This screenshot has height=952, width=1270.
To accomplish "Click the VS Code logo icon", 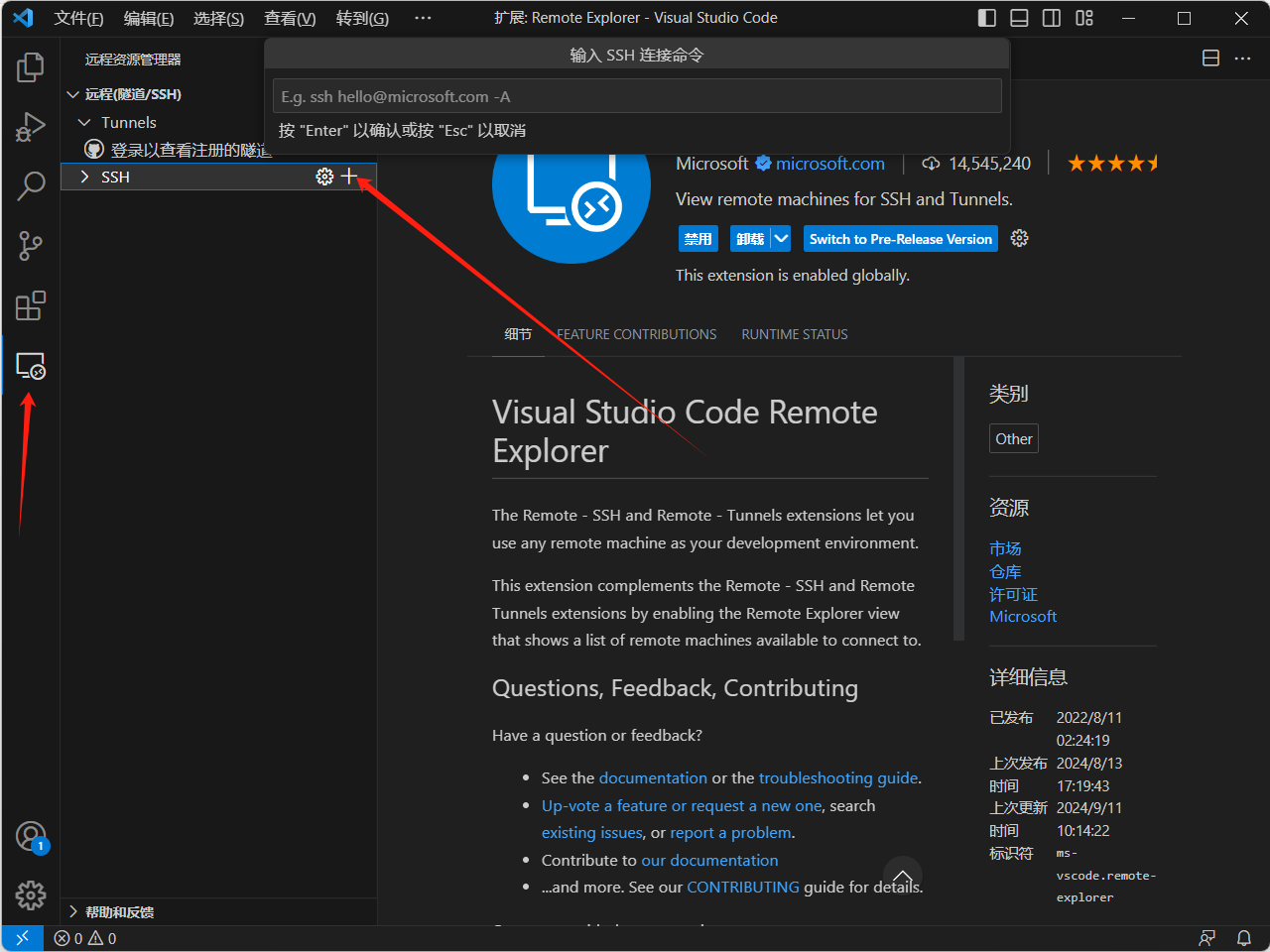I will [x=23, y=18].
